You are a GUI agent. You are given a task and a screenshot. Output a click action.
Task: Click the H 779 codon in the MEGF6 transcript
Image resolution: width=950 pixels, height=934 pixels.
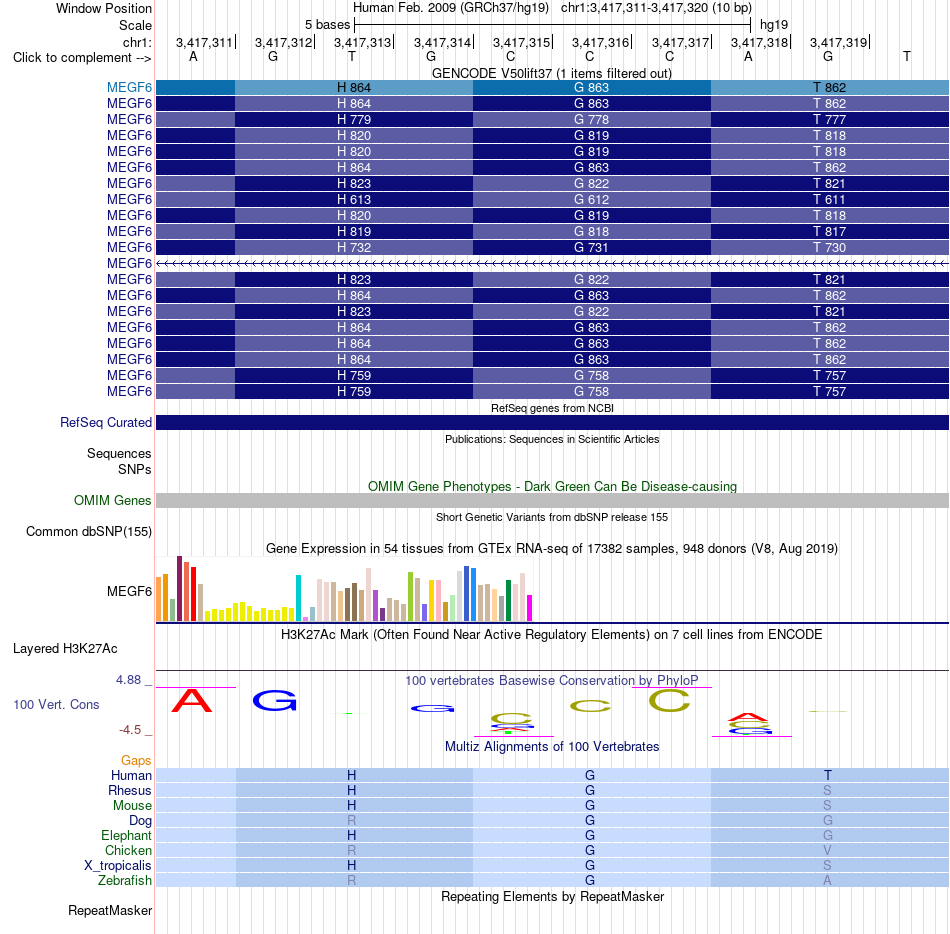click(x=354, y=119)
